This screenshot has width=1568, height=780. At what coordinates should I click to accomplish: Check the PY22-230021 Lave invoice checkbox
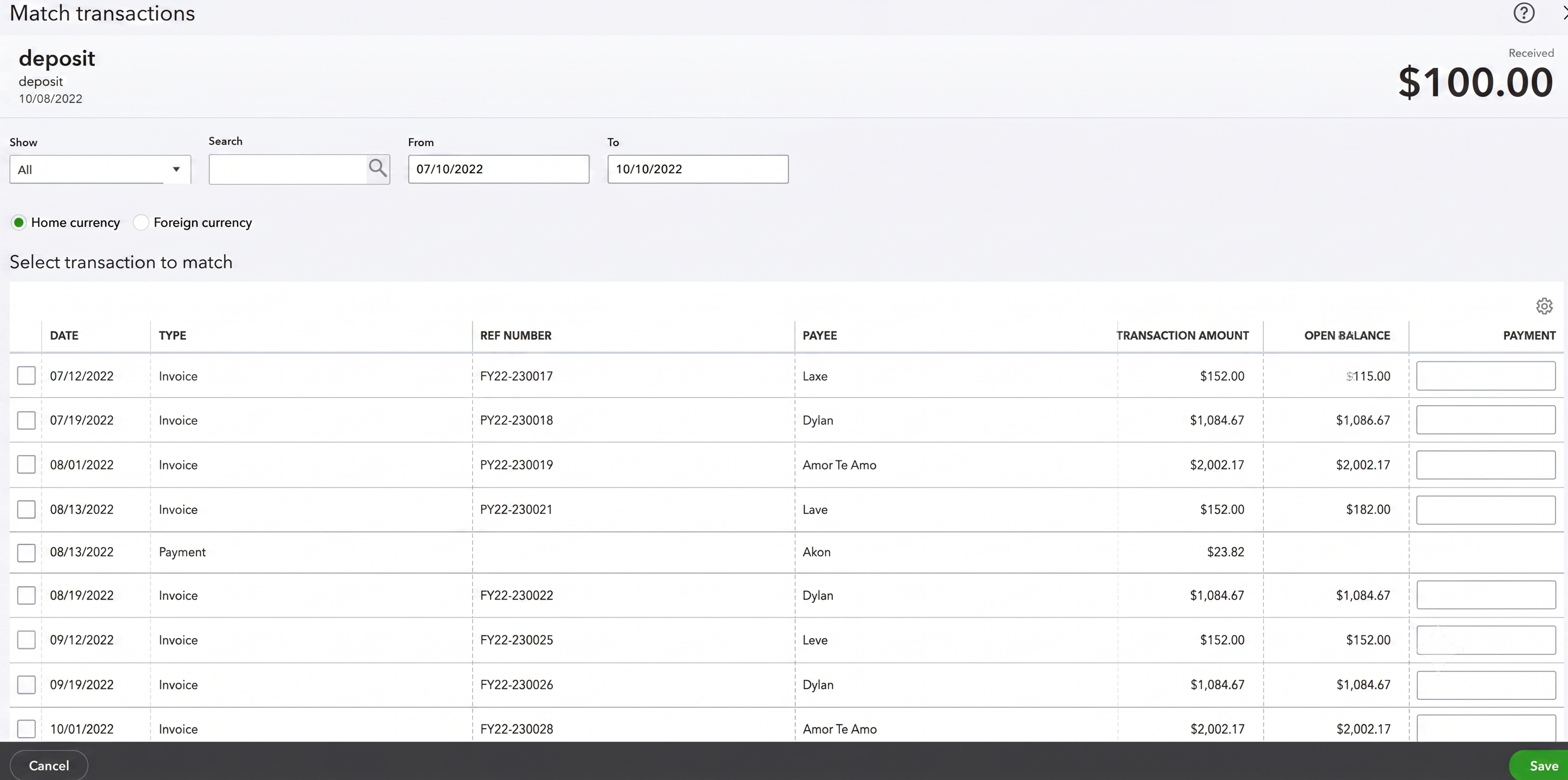pyautogui.click(x=26, y=509)
